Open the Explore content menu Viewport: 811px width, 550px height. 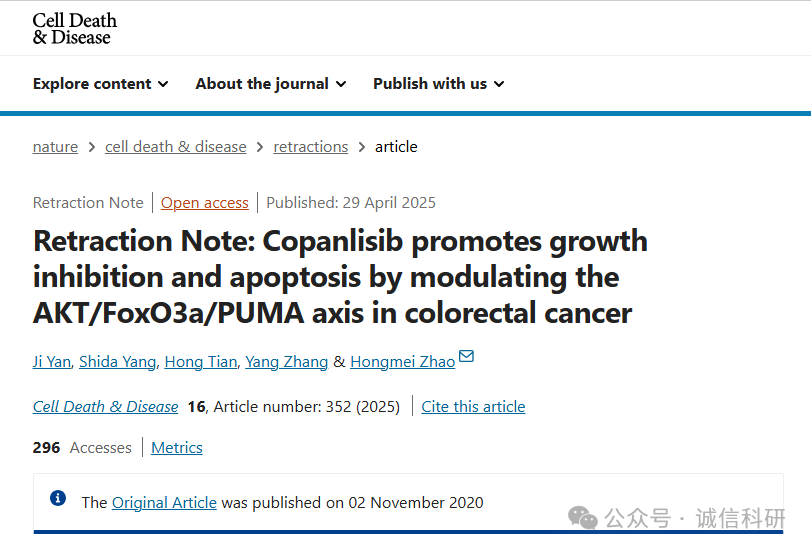pyautogui.click(x=100, y=84)
